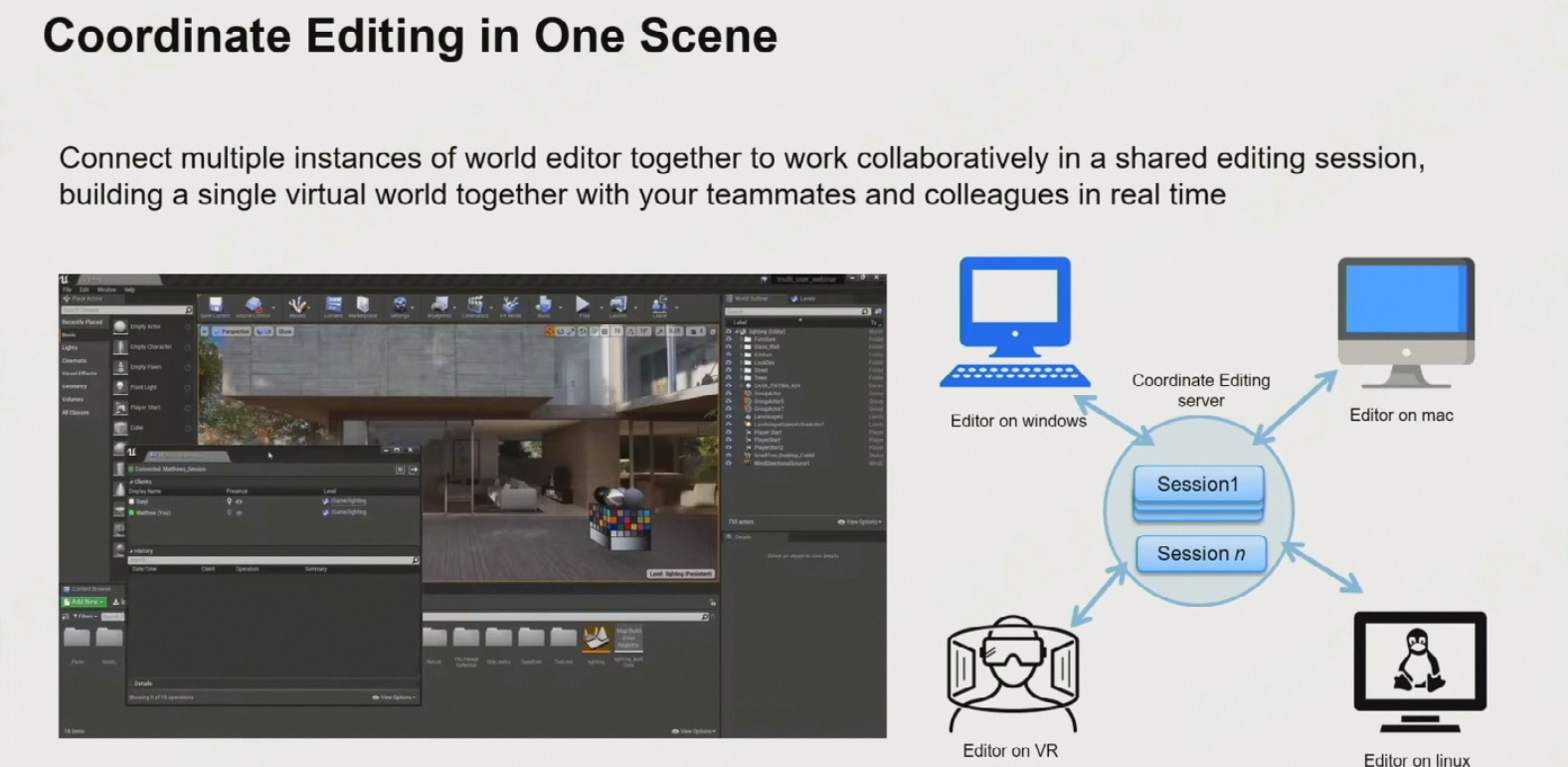The image size is (1568, 767).
Task: Open View Options in World Outliner
Action: pos(860,521)
